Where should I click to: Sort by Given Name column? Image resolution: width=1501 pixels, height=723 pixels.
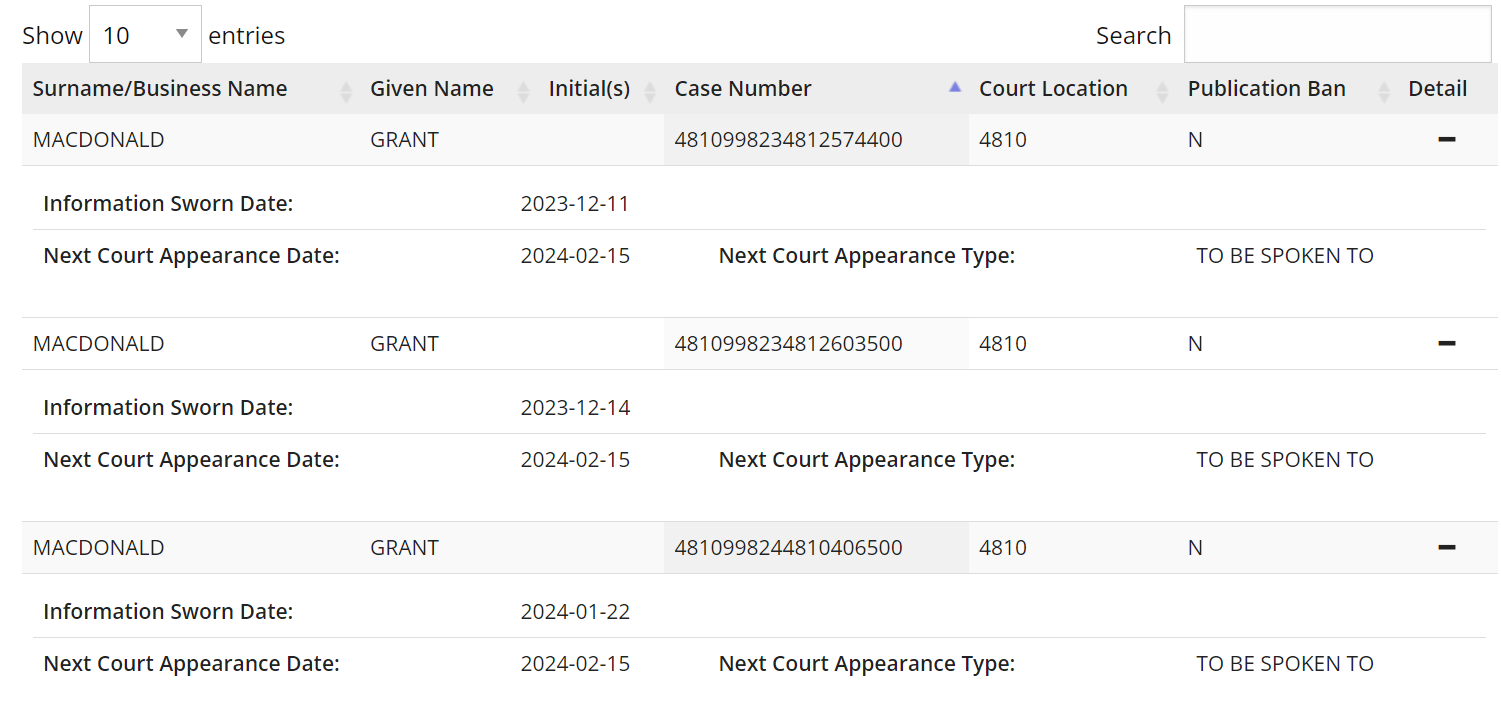pos(448,89)
